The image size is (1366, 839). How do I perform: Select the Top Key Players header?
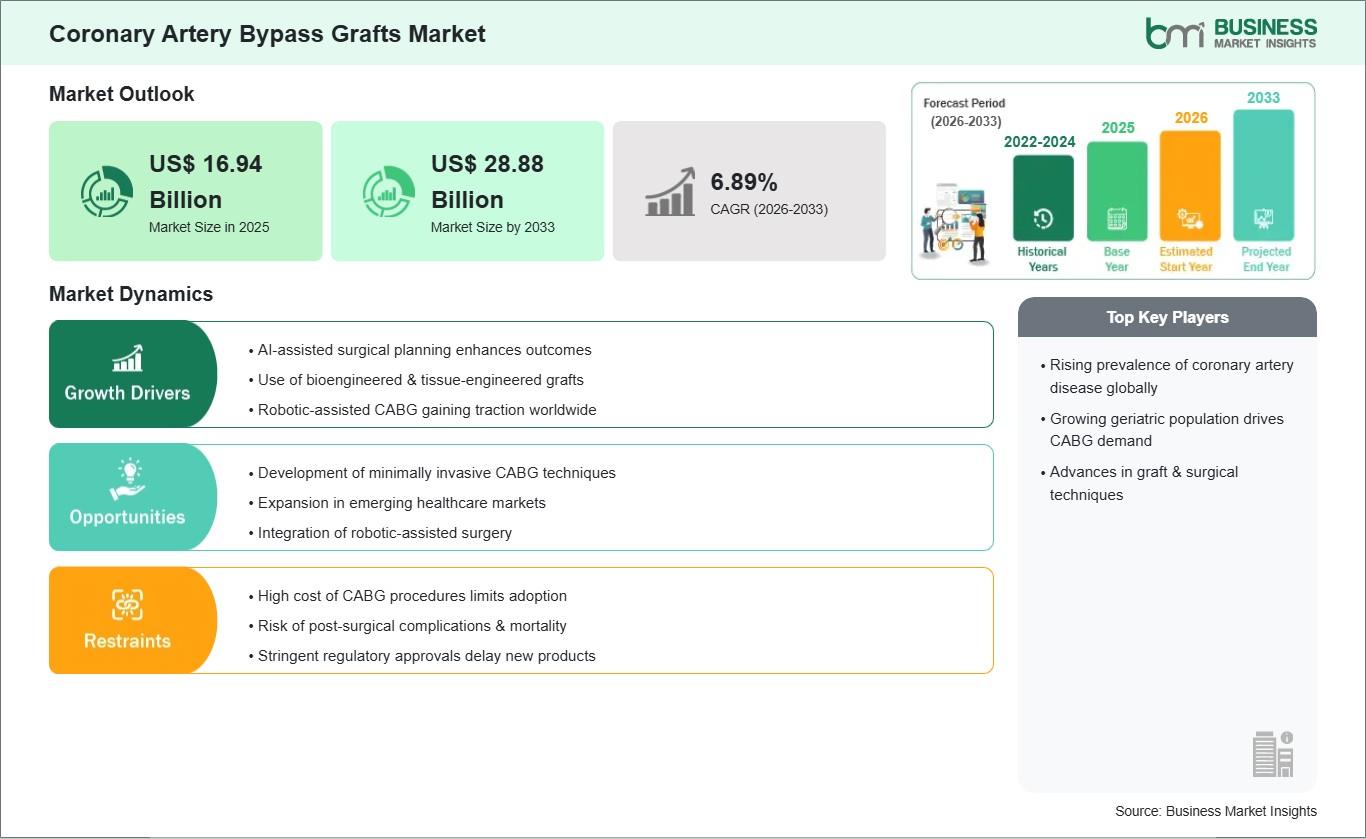1167,317
